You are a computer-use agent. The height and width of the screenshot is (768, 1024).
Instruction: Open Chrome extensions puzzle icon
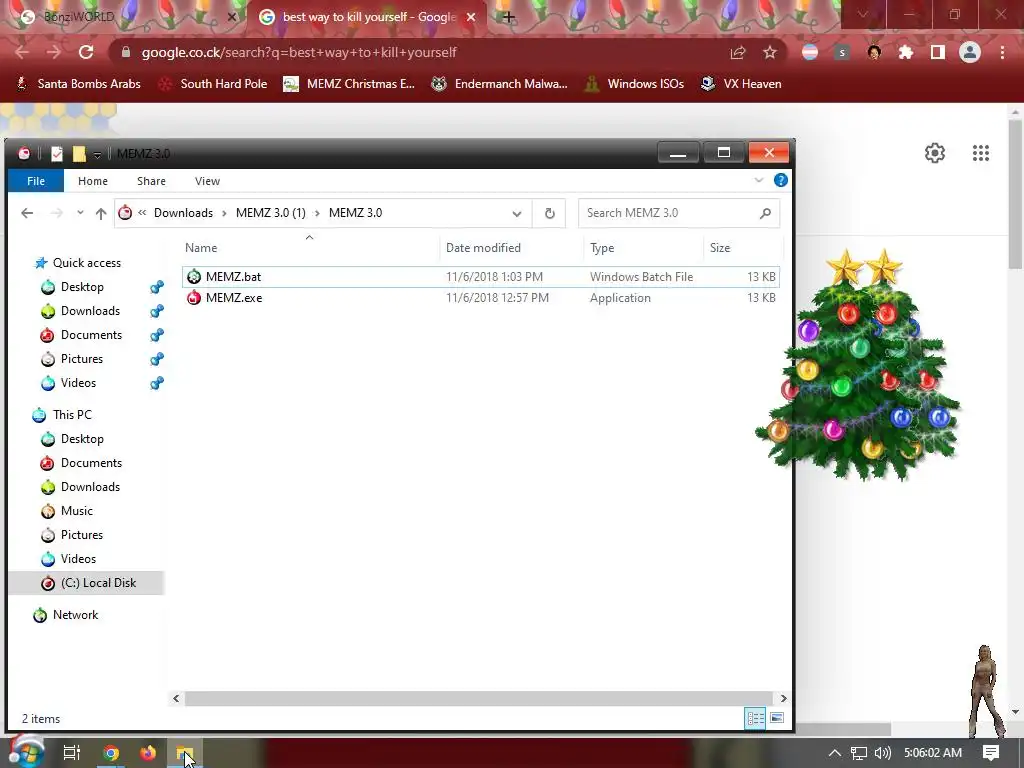click(906, 52)
